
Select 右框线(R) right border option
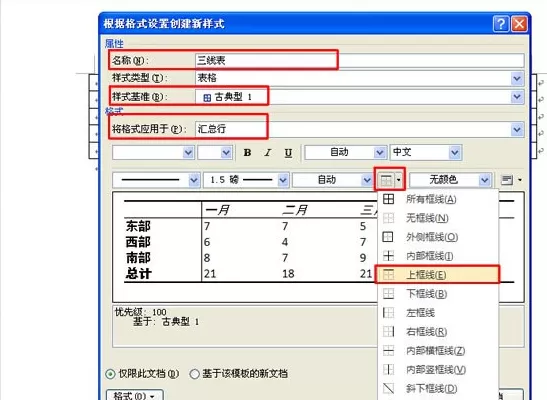point(438,331)
